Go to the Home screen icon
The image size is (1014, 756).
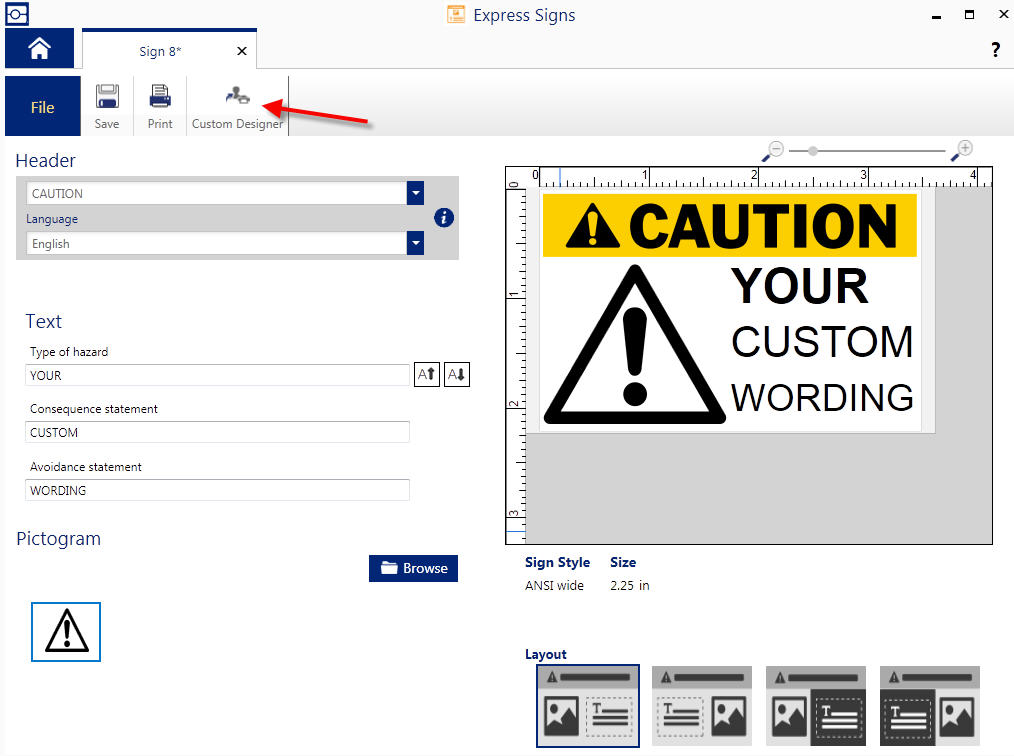(39, 49)
